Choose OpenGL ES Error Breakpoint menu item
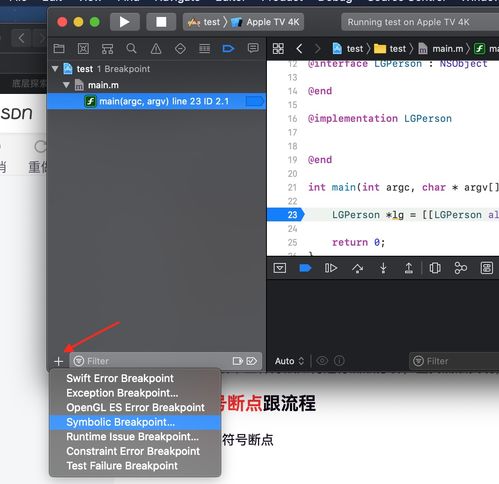 tap(135, 407)
